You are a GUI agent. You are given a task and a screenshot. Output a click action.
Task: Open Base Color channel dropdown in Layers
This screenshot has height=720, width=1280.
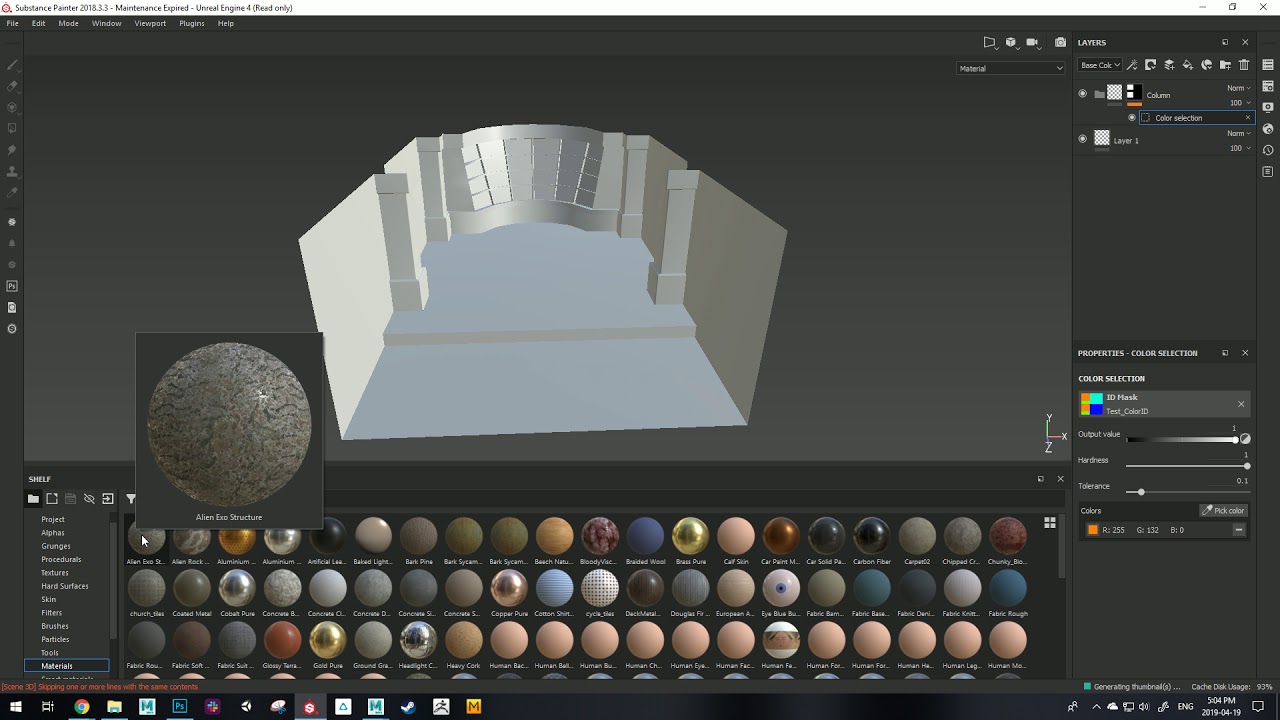pos(1100,65)
